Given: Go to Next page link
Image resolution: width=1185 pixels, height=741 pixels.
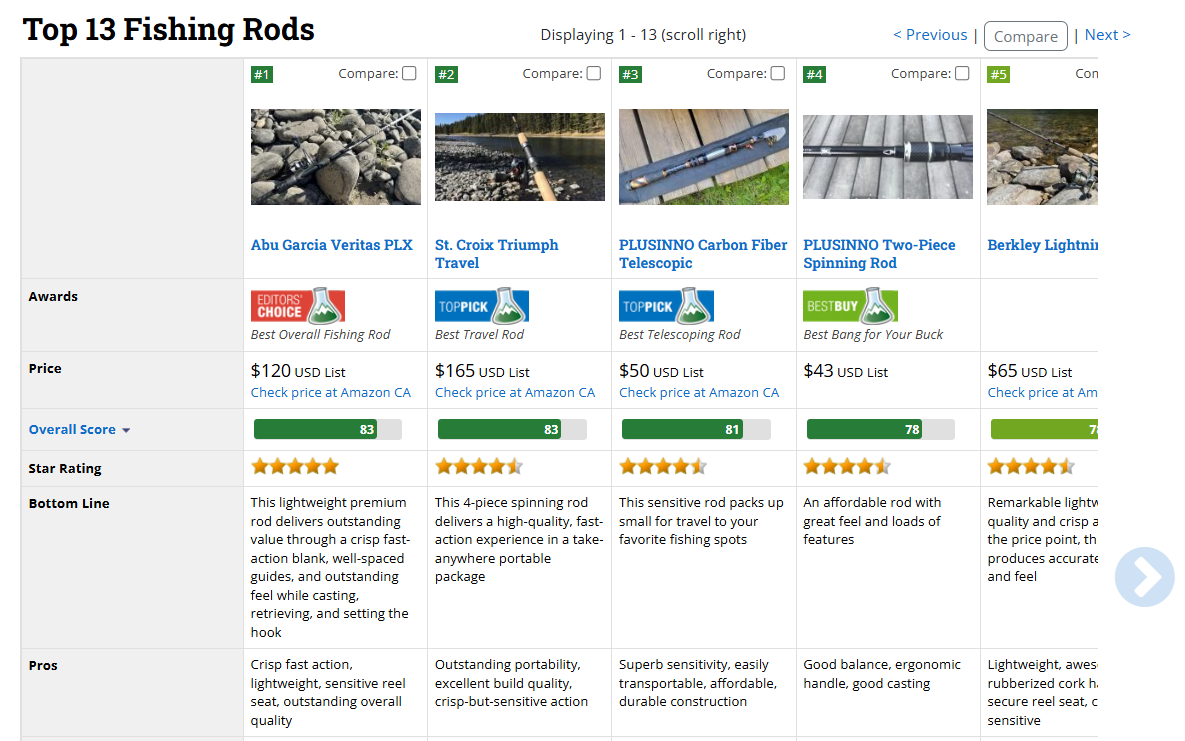Looking at the screenshot, I should pyautogui.click(x=1107, y=35).
